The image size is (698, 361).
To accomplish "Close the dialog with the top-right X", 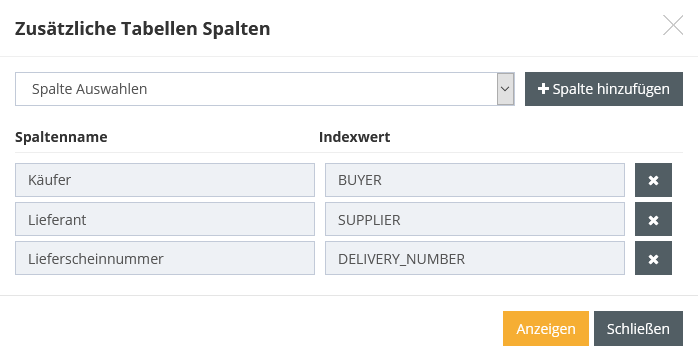I will pyautogui.click(x=673, y=25).
